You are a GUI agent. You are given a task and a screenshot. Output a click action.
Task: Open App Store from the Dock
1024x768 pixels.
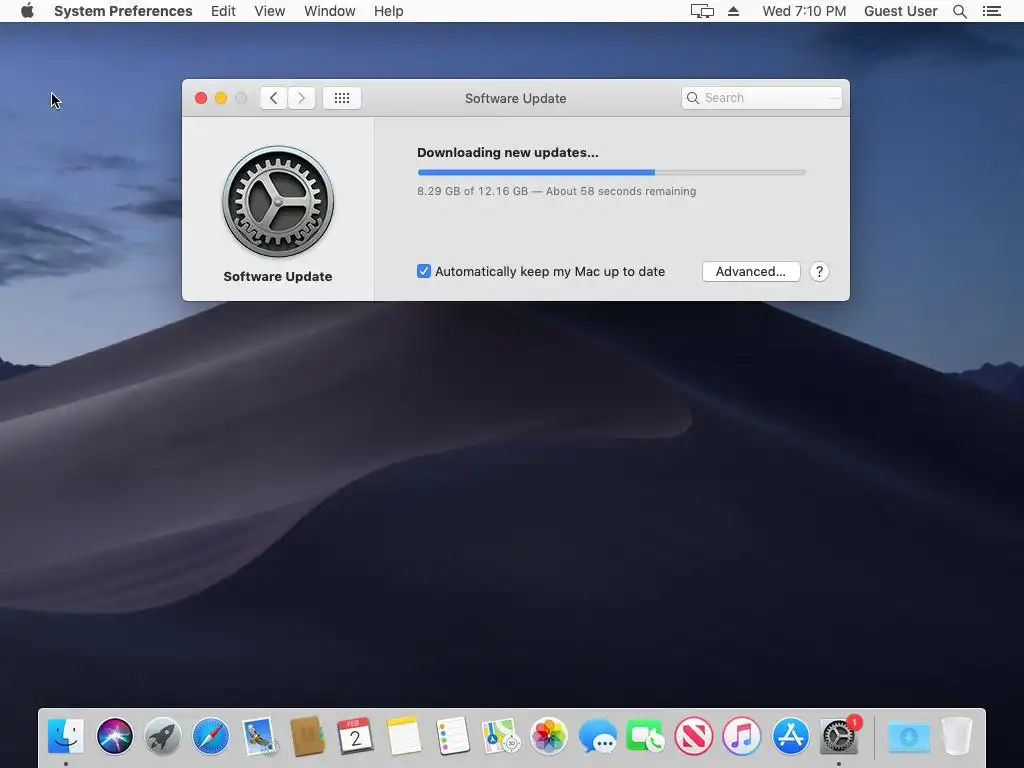(790, 736)
